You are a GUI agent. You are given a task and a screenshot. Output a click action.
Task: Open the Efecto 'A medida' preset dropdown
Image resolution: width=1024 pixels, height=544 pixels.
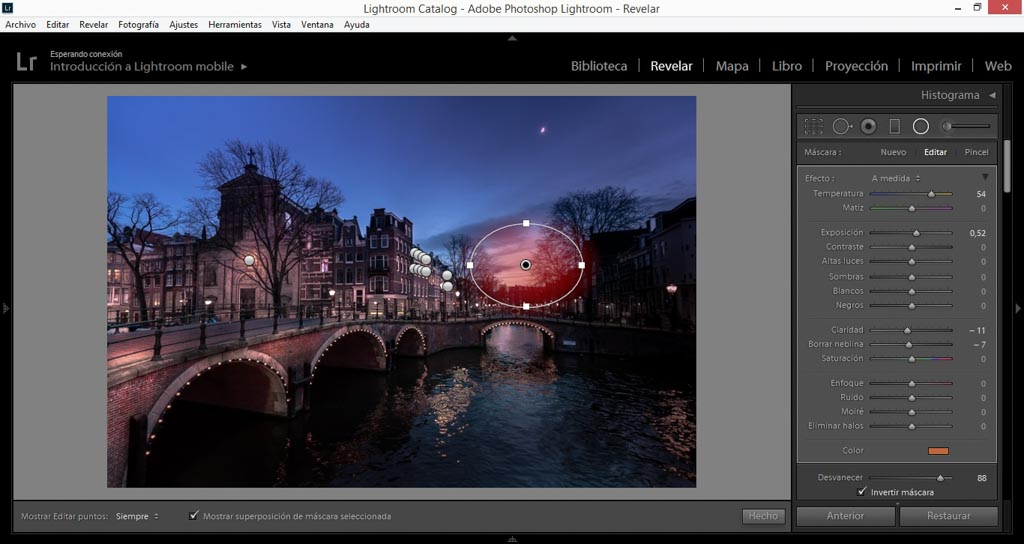(896, 178)
